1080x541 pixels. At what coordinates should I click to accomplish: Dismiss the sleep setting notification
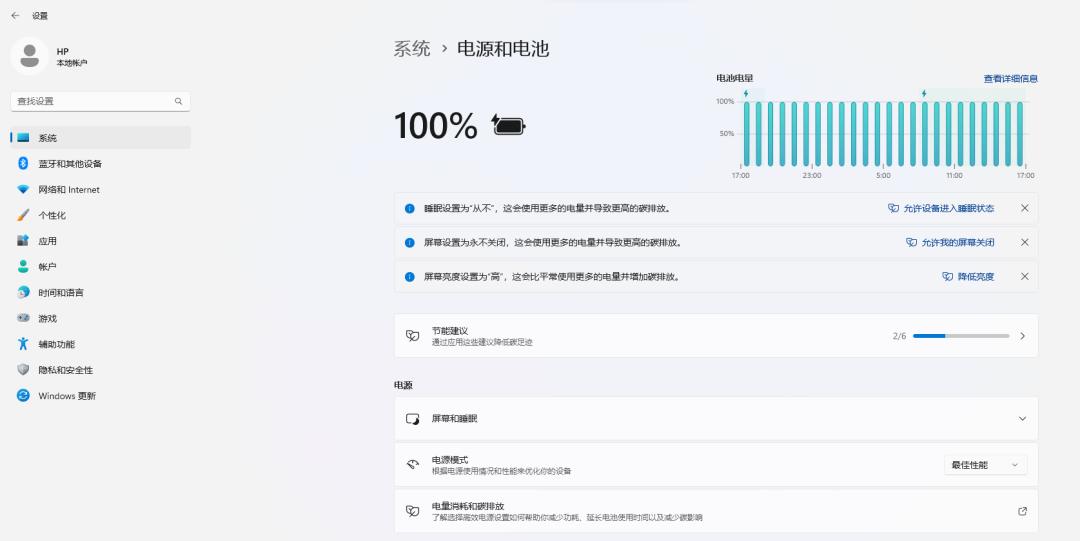tap(1024, 208)
